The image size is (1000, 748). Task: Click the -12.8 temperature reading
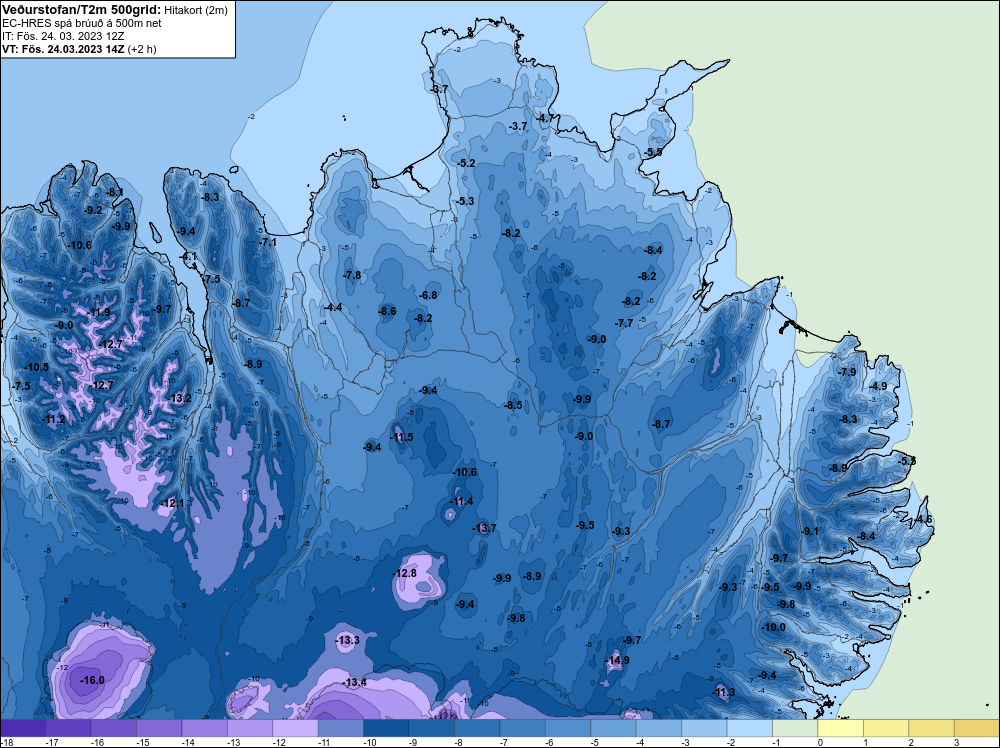[x=404, y=573]
